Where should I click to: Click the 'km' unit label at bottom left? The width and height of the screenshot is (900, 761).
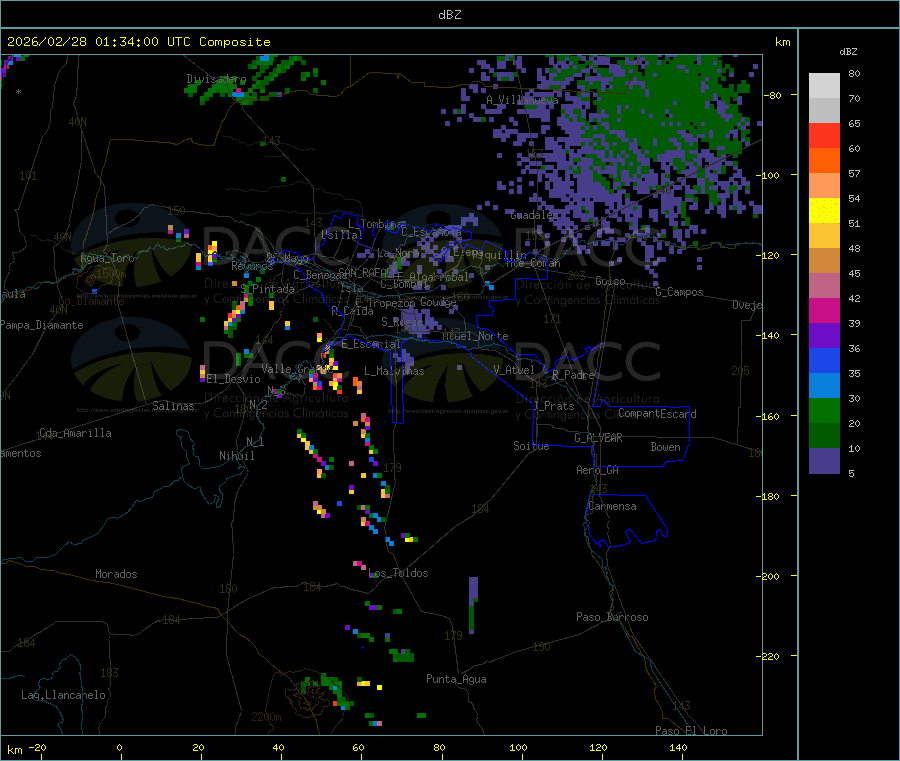(x=14, y=750)
